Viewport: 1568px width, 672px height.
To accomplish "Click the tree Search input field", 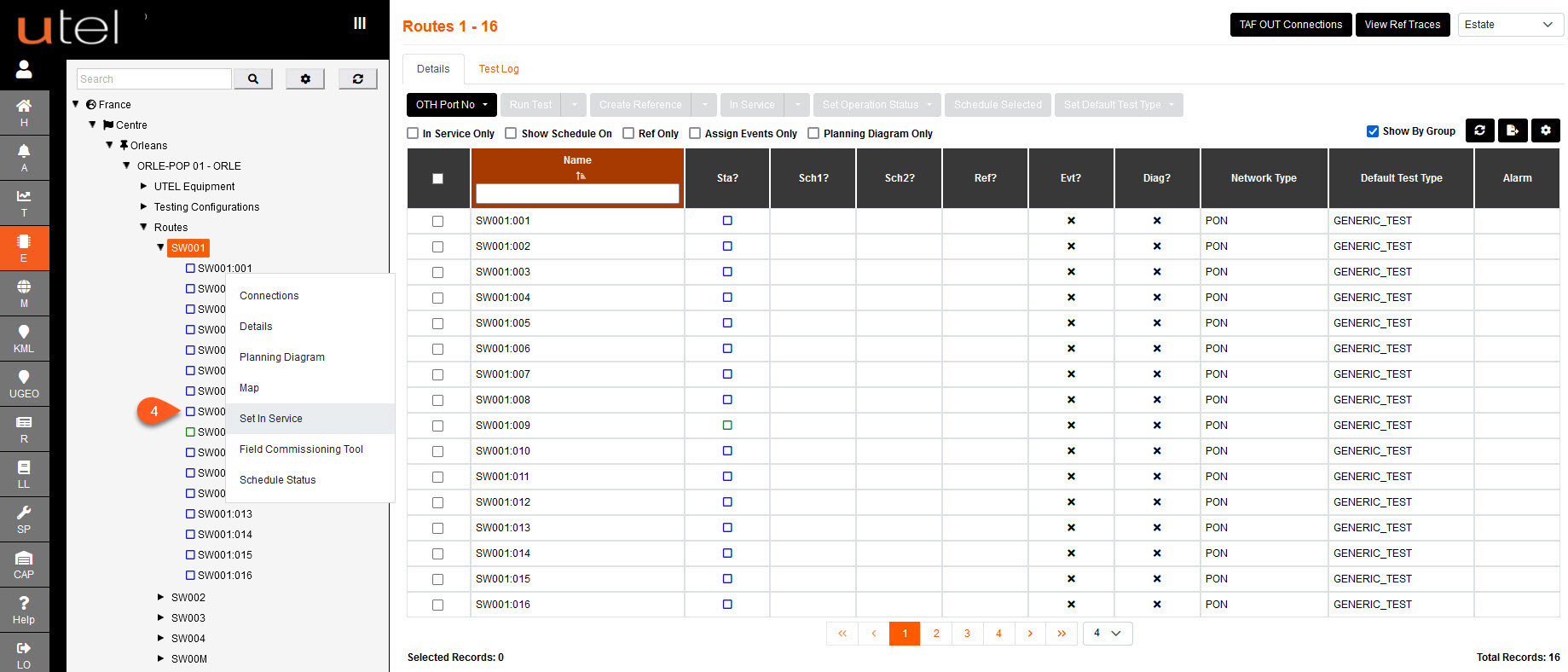I will point(154,78).
